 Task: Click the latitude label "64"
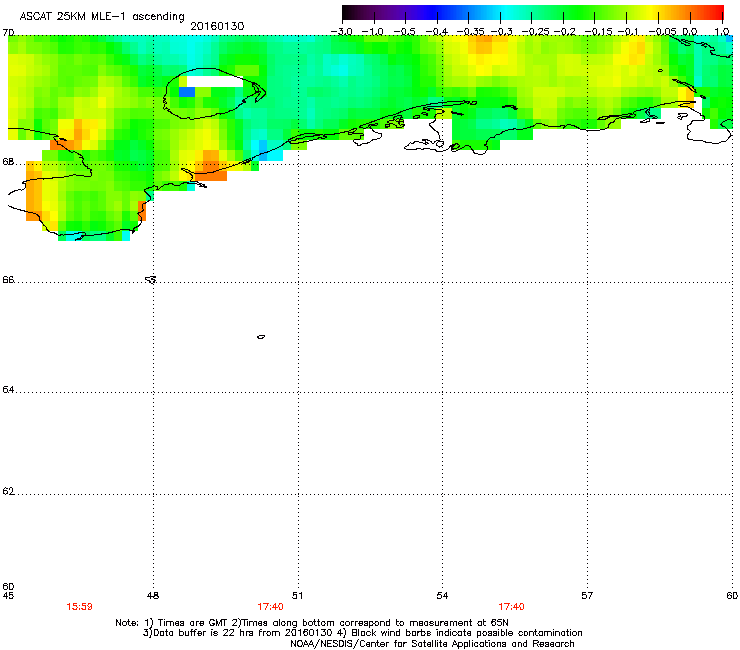tap(8, 390)
